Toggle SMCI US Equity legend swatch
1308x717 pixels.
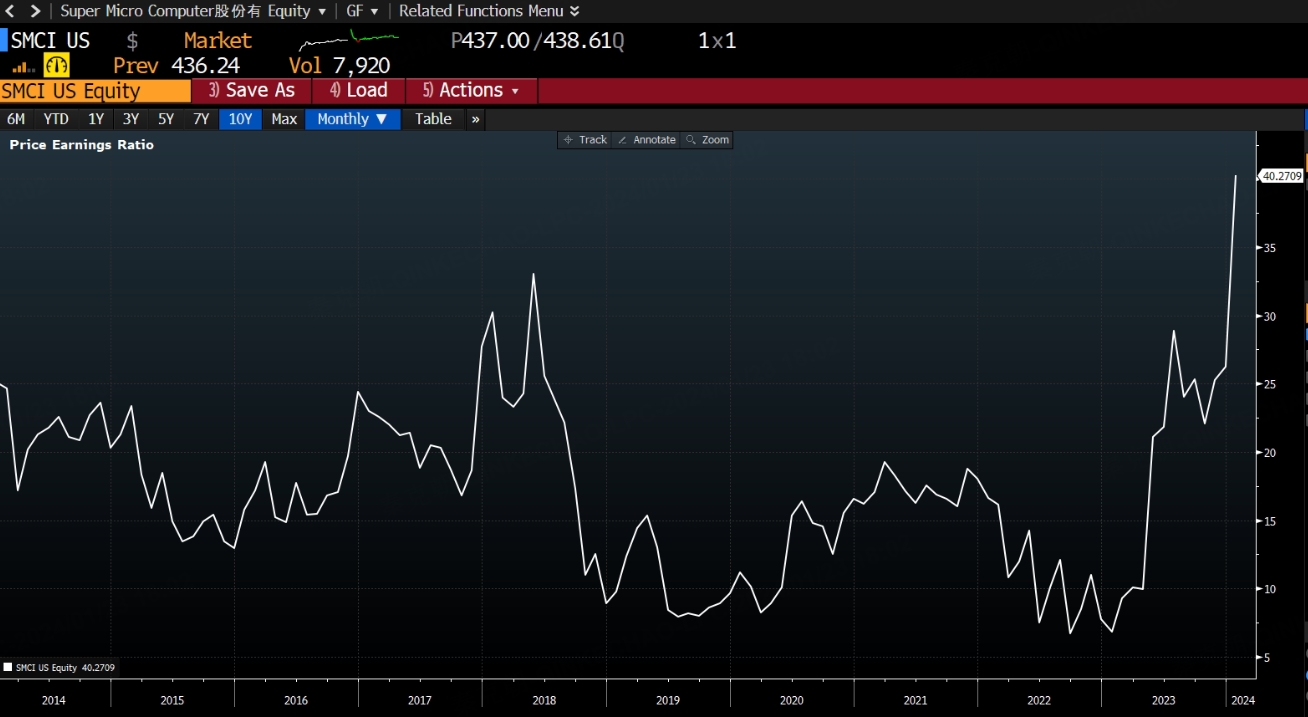click(8, 667)
